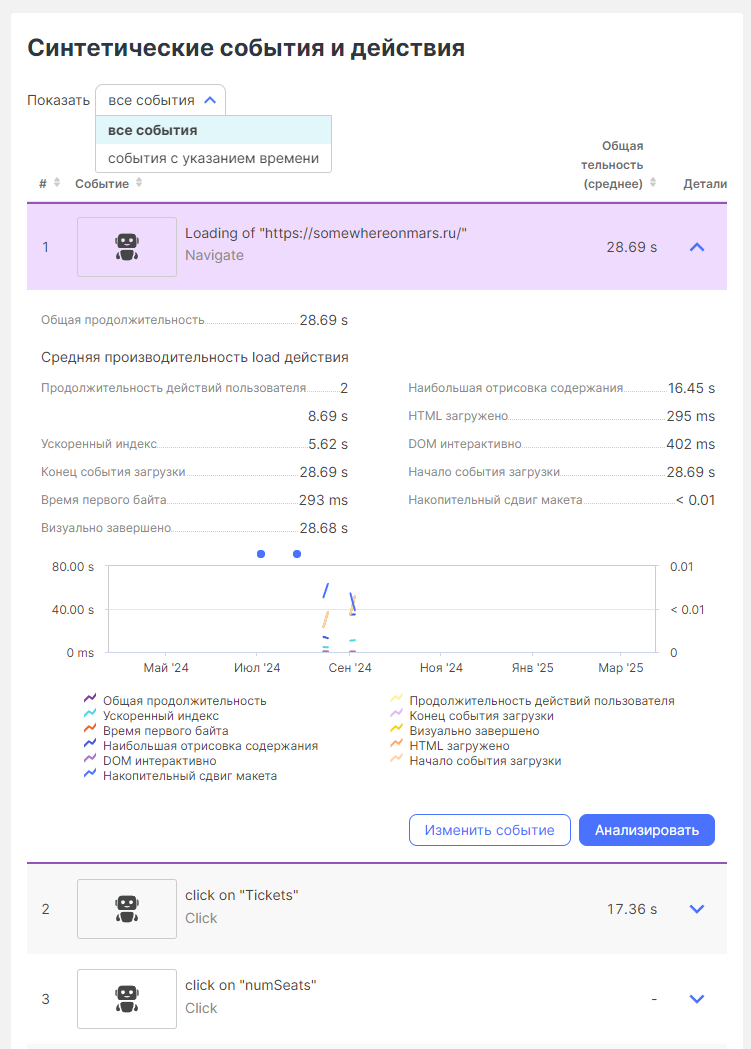The height and width of the screenshot is (1049, 751).
Task: Sort by the # column arrows
Action: pyautogui.click(x=57, y=183)
